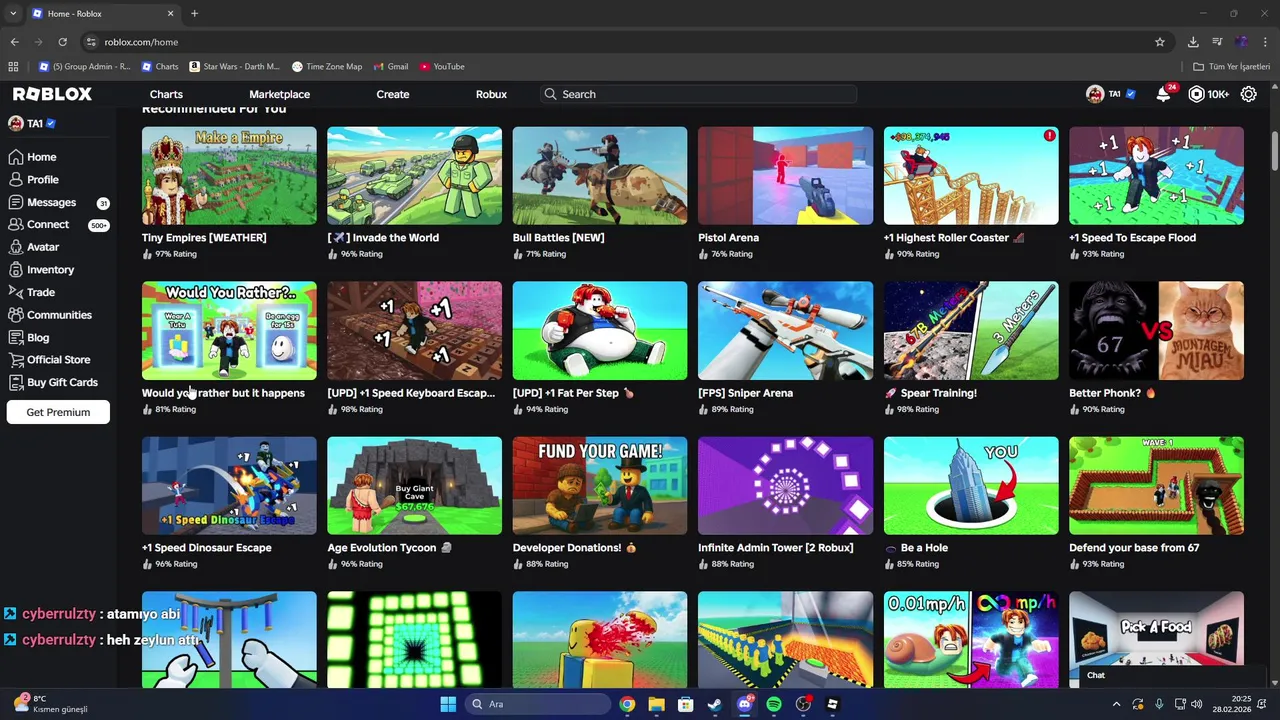Open the Official Store sidebar item
Image resolution: width=1280 pixels, height=720 pixels.
[x=49, y=360]
